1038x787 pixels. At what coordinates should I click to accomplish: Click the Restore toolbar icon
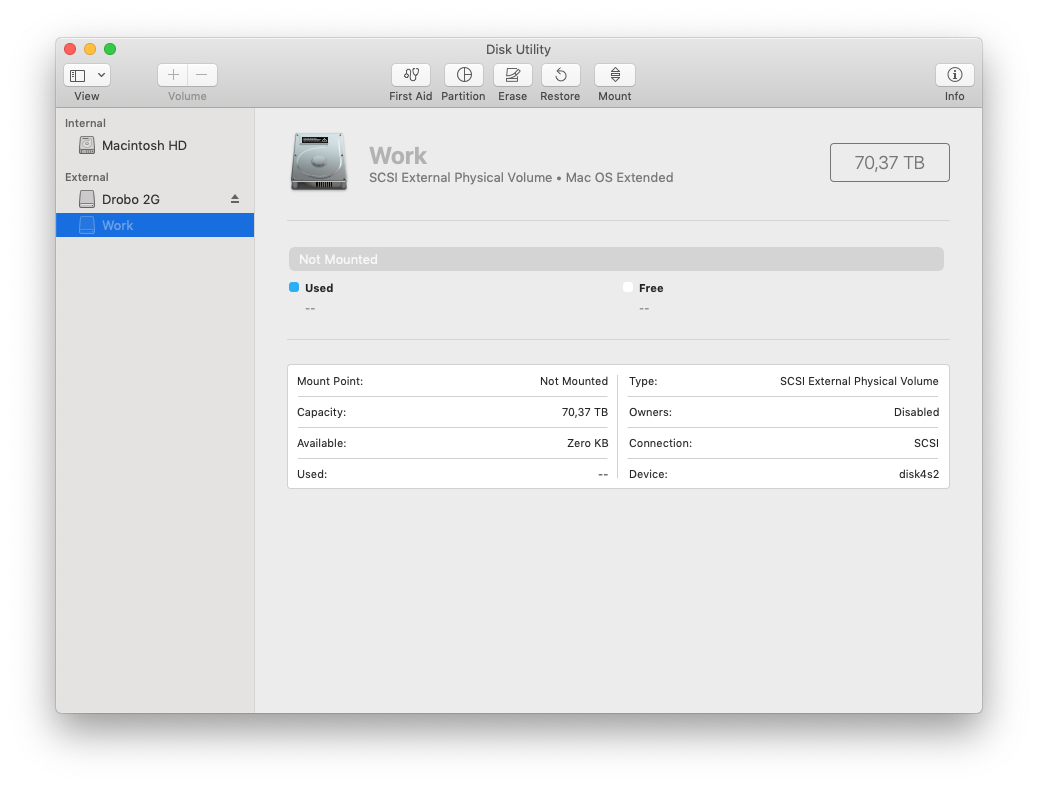pos(560,75)
